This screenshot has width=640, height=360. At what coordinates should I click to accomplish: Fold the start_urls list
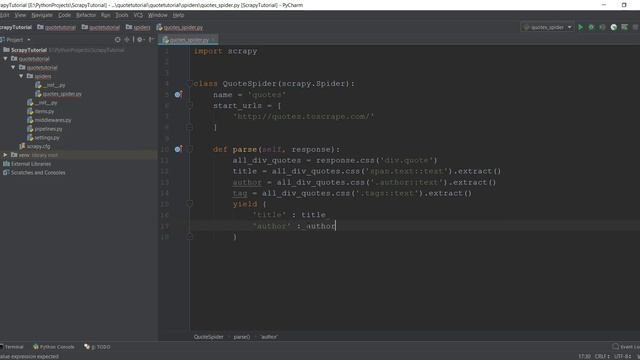click(x=189, y=106)
